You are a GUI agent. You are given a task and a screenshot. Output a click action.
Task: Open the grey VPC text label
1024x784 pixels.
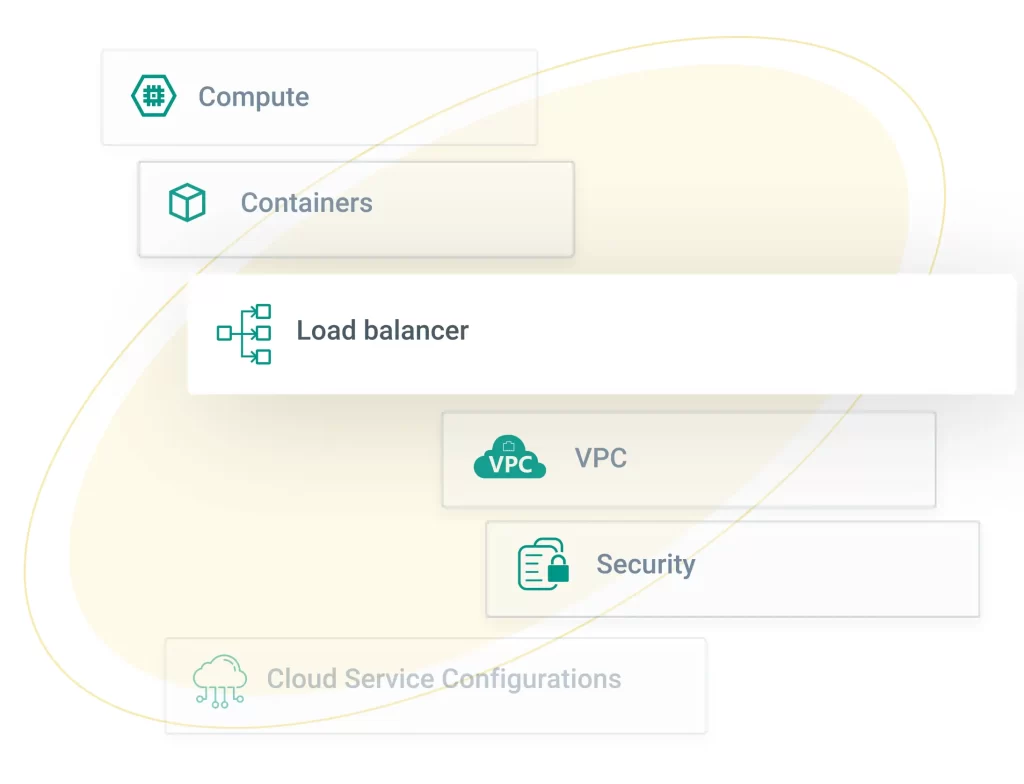point(601,459)
